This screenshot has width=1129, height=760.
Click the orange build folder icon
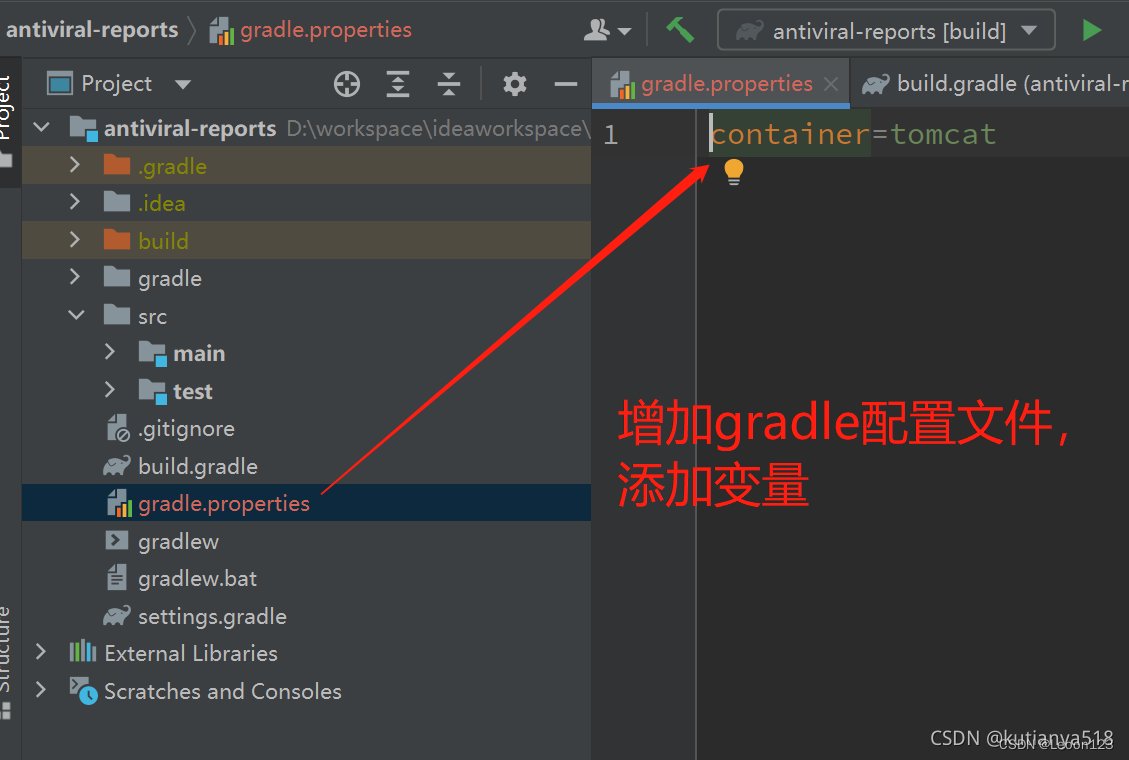coord(117,240)
